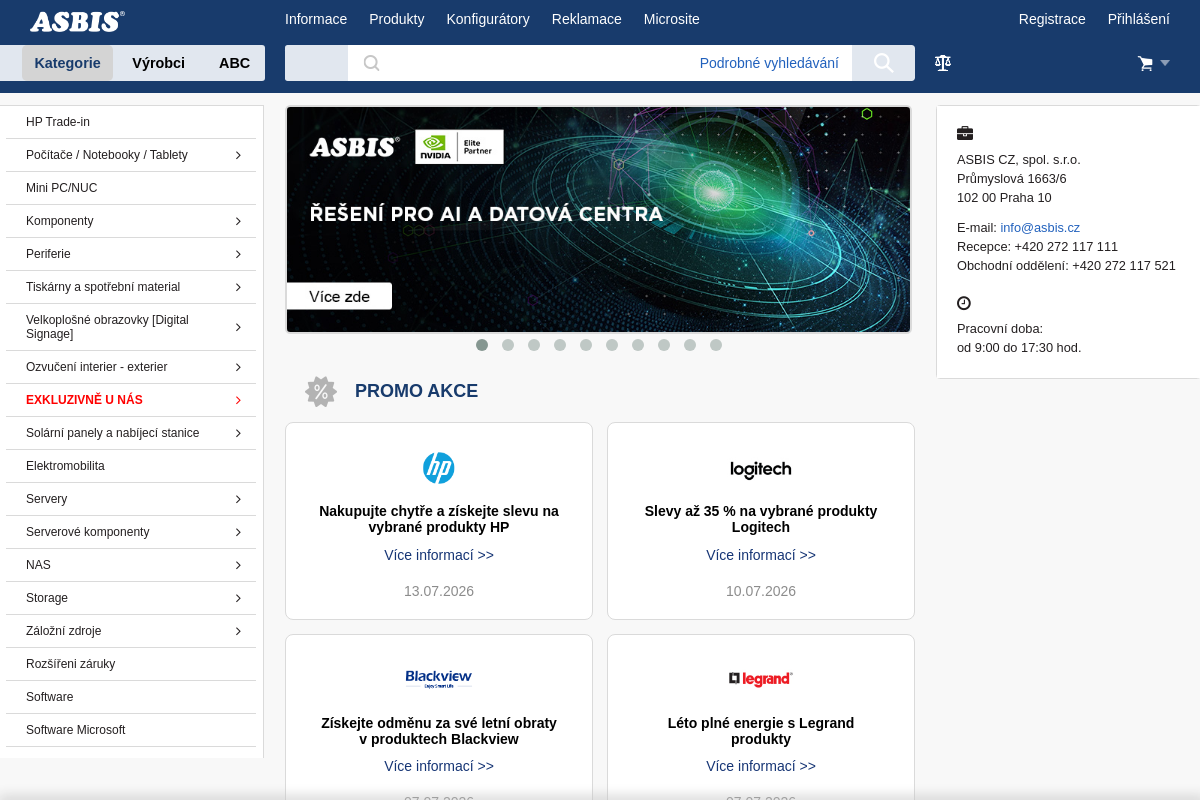The width and height of the screenshot is (1200, 800).
Task: Open the Informace menu
Action: (x=316, y=19)
